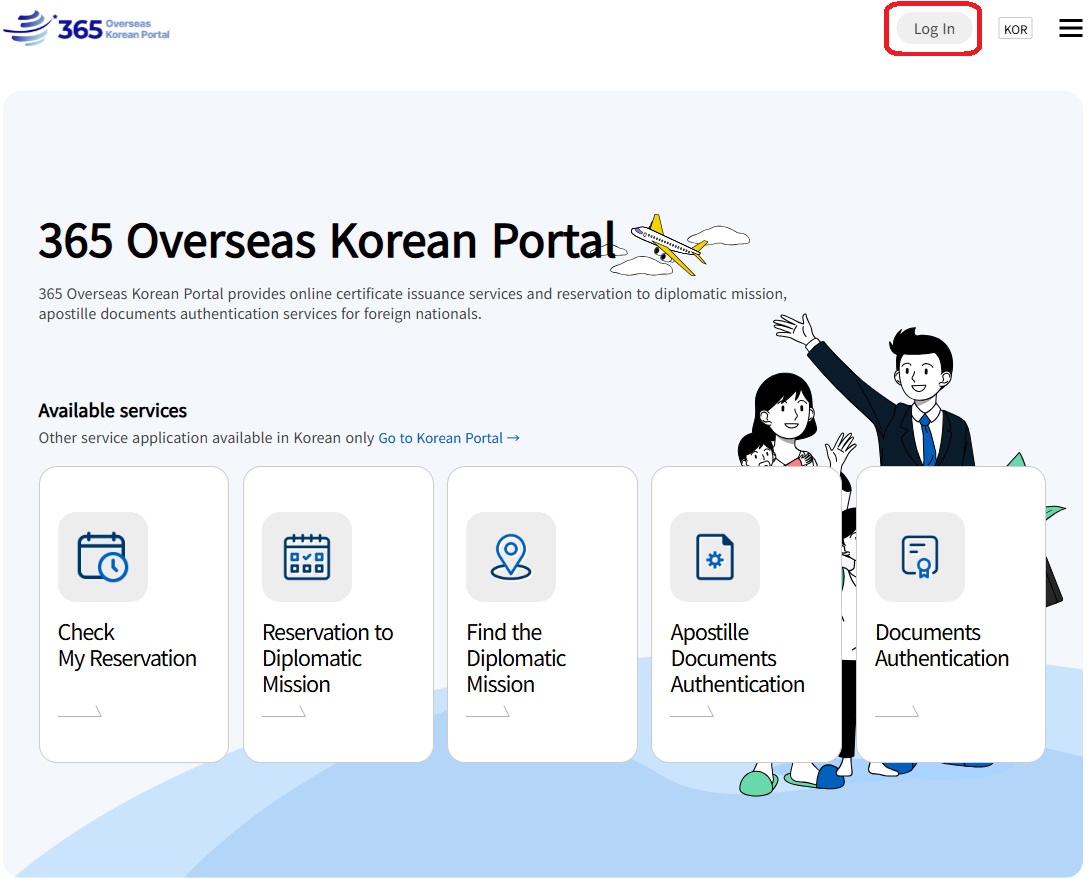1092x891 pixels.
Task: Open the hamburger menu
Action: point(1070,29)
